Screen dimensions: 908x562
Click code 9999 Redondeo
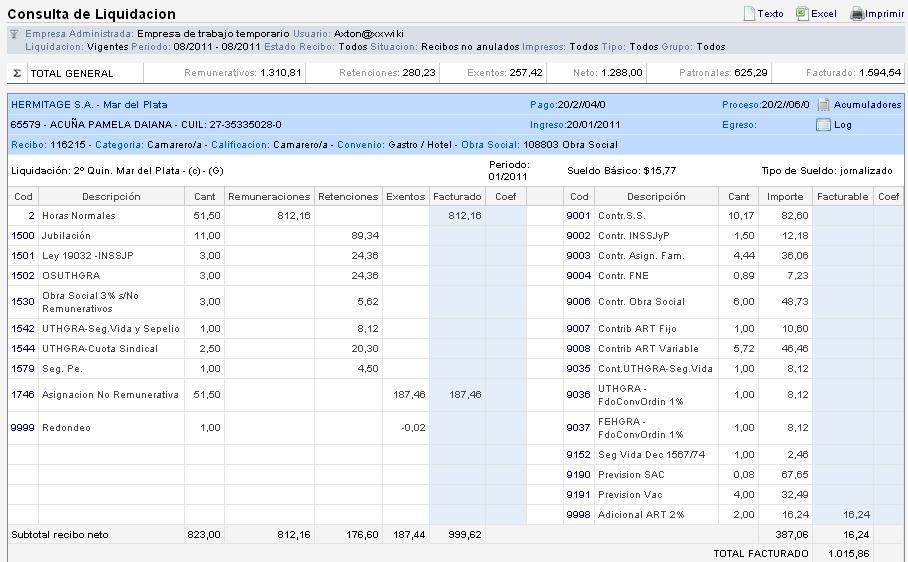coord(22,428)
